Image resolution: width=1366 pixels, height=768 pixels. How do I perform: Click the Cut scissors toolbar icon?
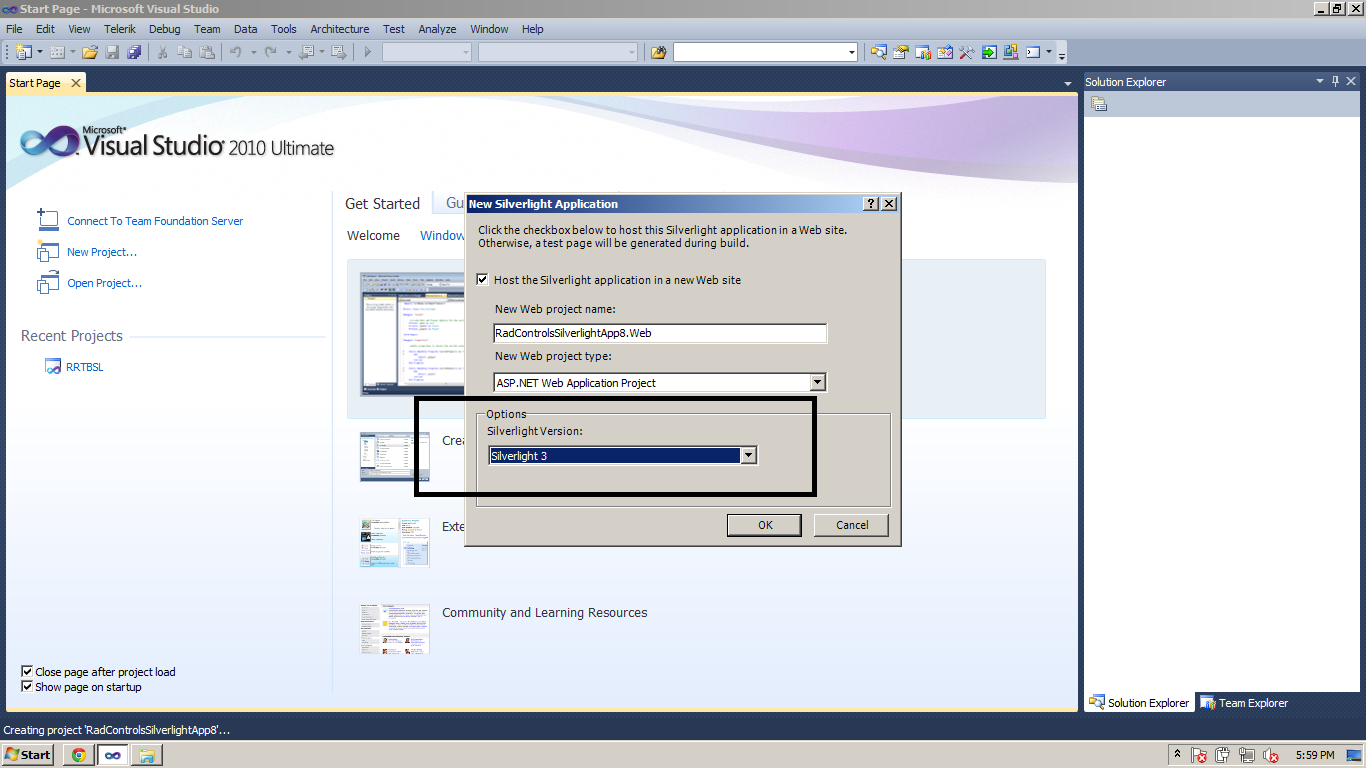(162, 52)
